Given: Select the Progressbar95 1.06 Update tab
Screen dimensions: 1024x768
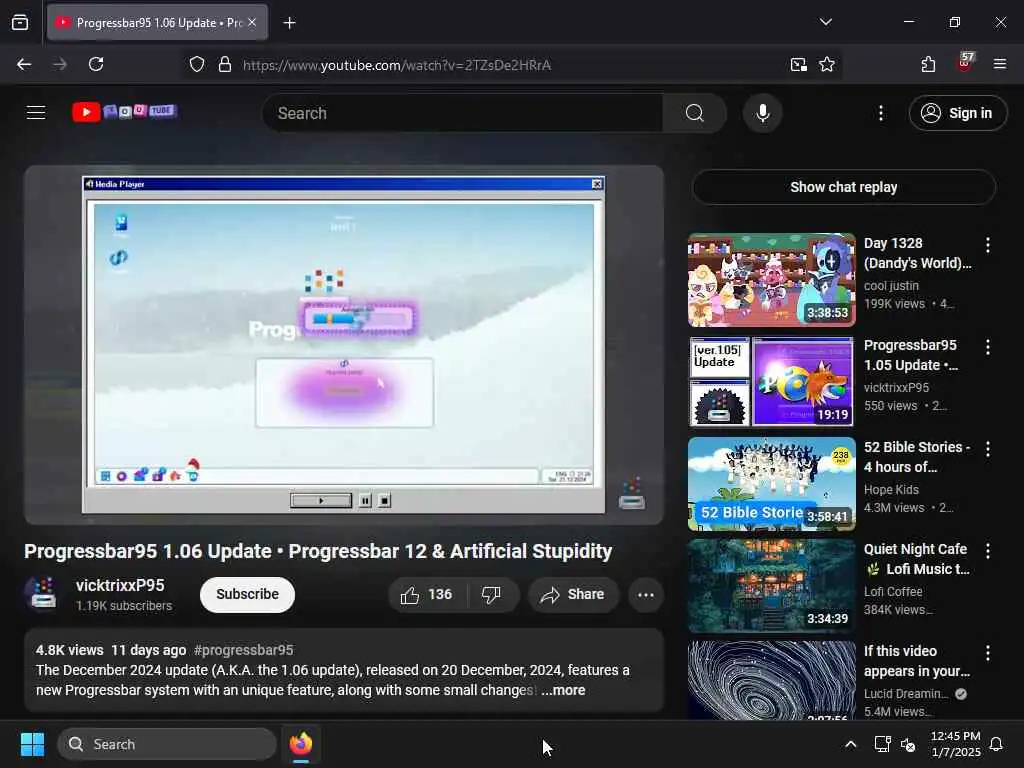Looking at the screenshot, I should coord(157,22).
